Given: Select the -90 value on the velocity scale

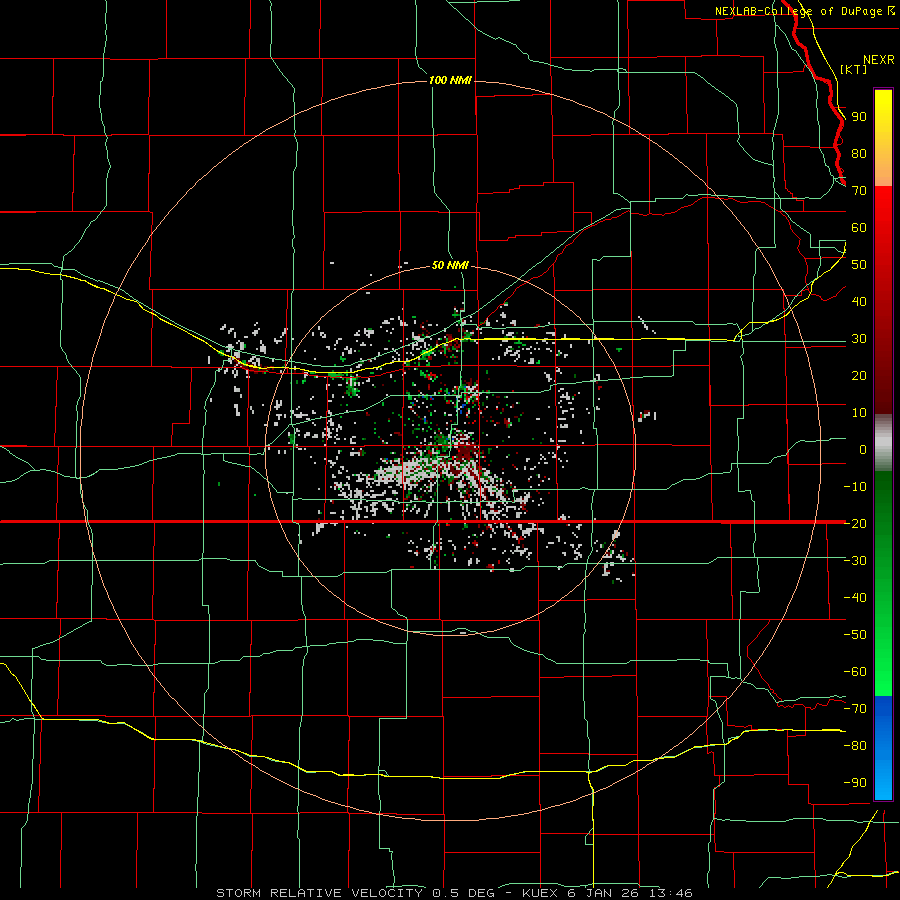Looking at the screenshot, I should [855, 782].
